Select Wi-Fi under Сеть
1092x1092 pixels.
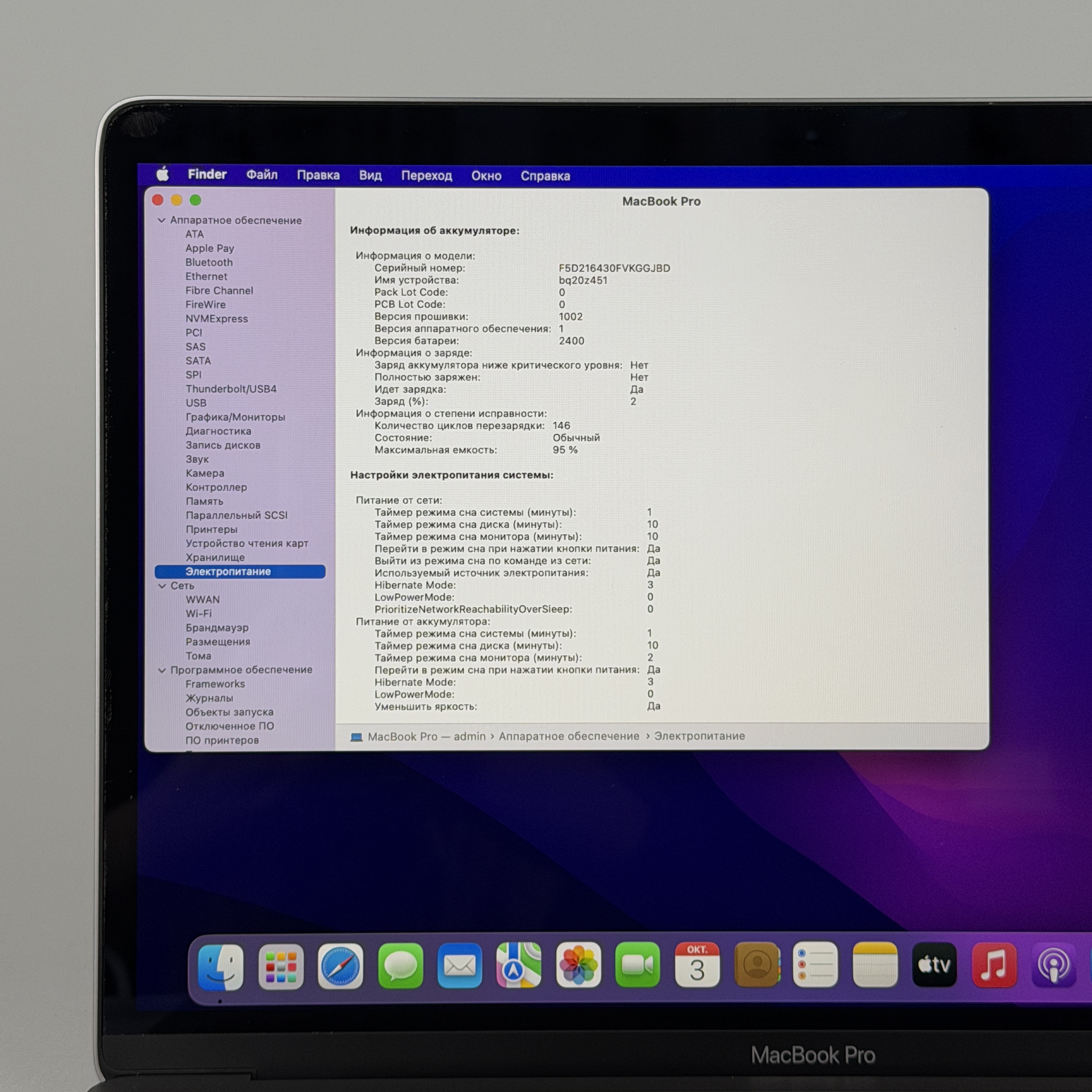pyautogui.click(x=198, y=614)
